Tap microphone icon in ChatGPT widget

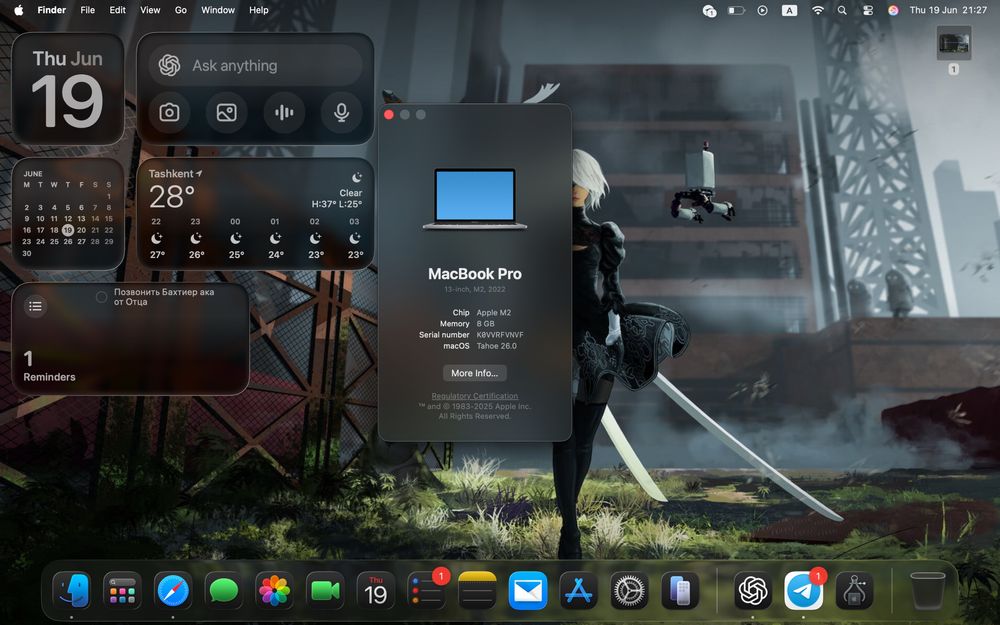341,113
